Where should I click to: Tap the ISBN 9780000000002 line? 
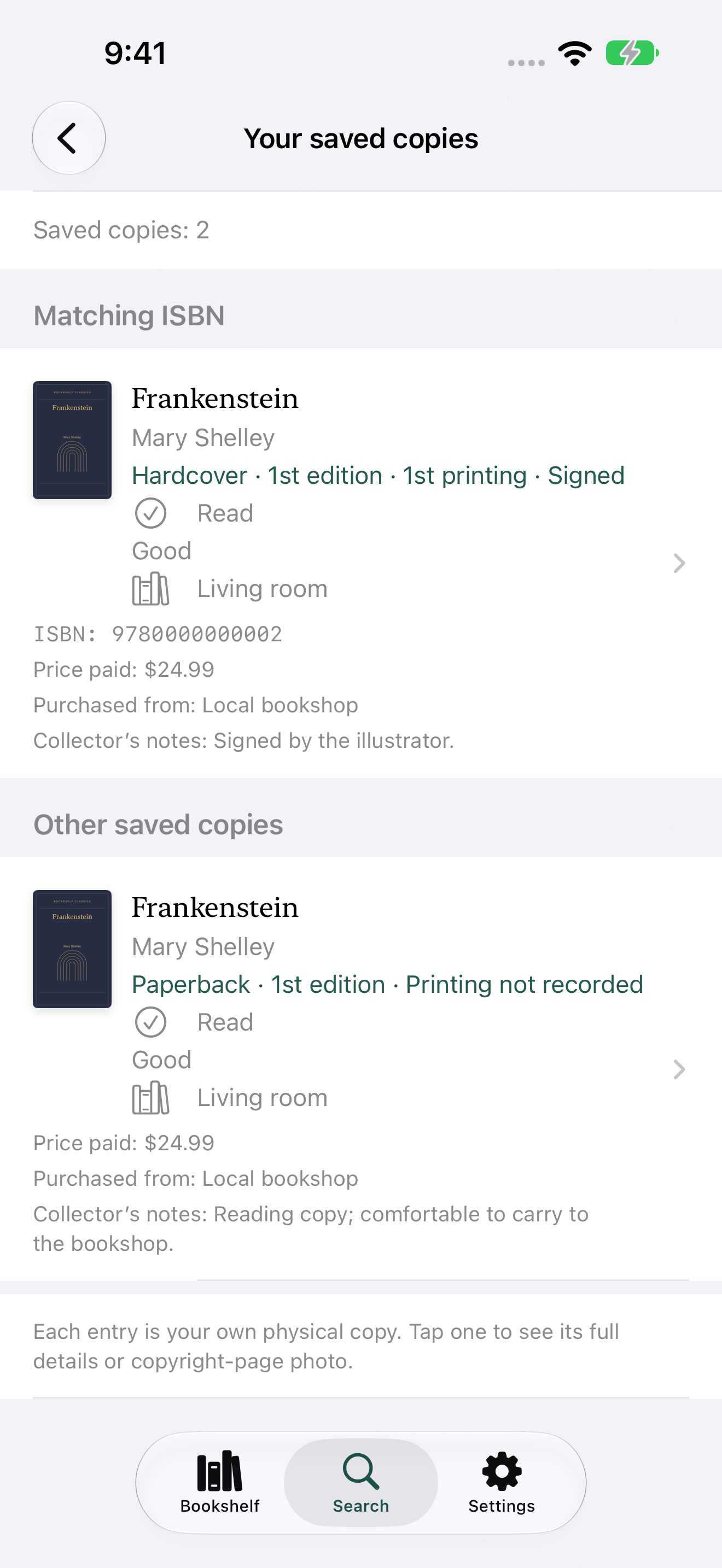coord(158,634)
